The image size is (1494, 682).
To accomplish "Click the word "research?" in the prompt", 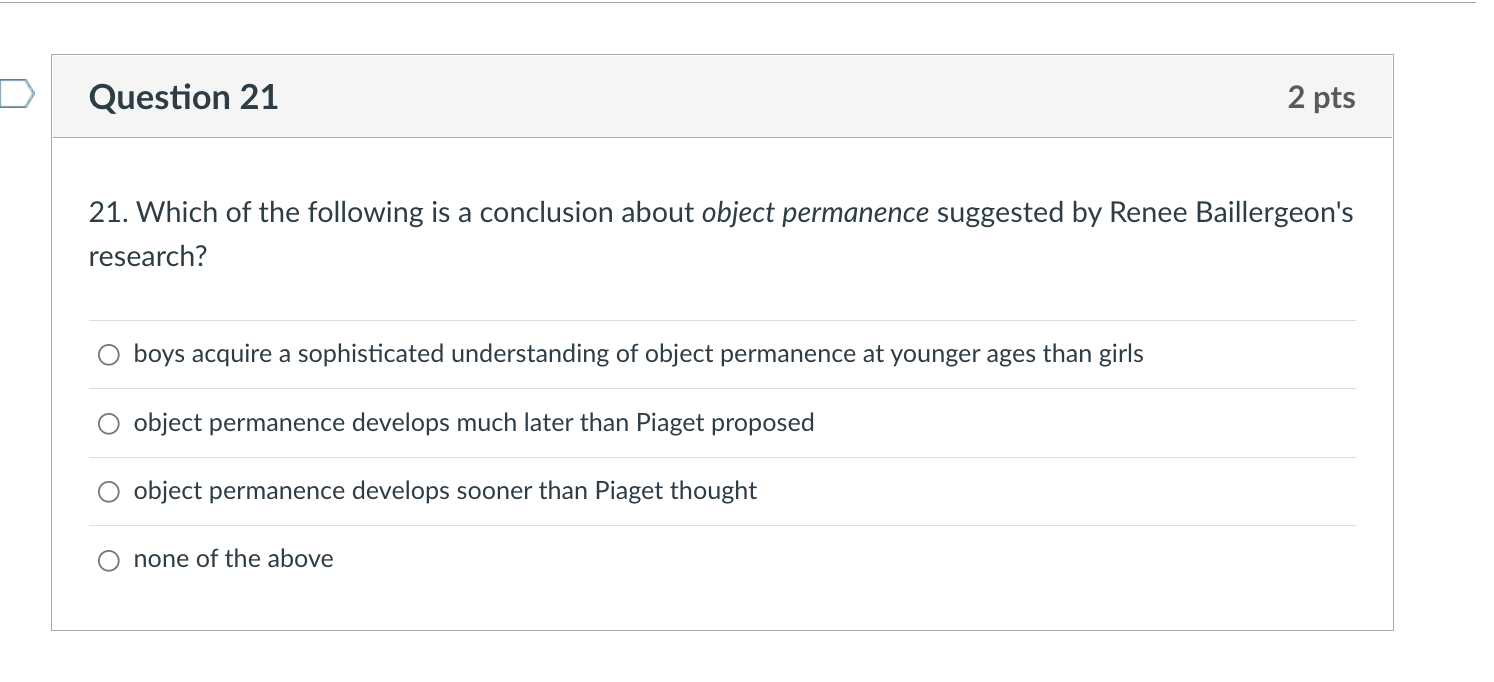I will click(147, 257).
